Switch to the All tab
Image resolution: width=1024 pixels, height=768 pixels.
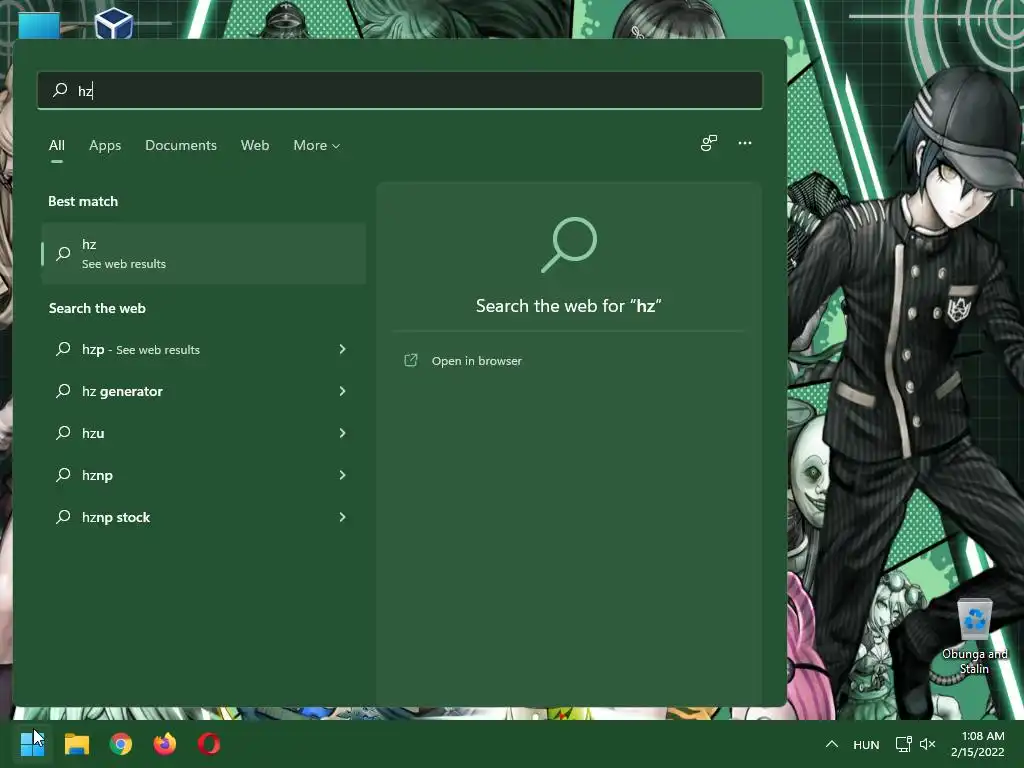point(57,145)
